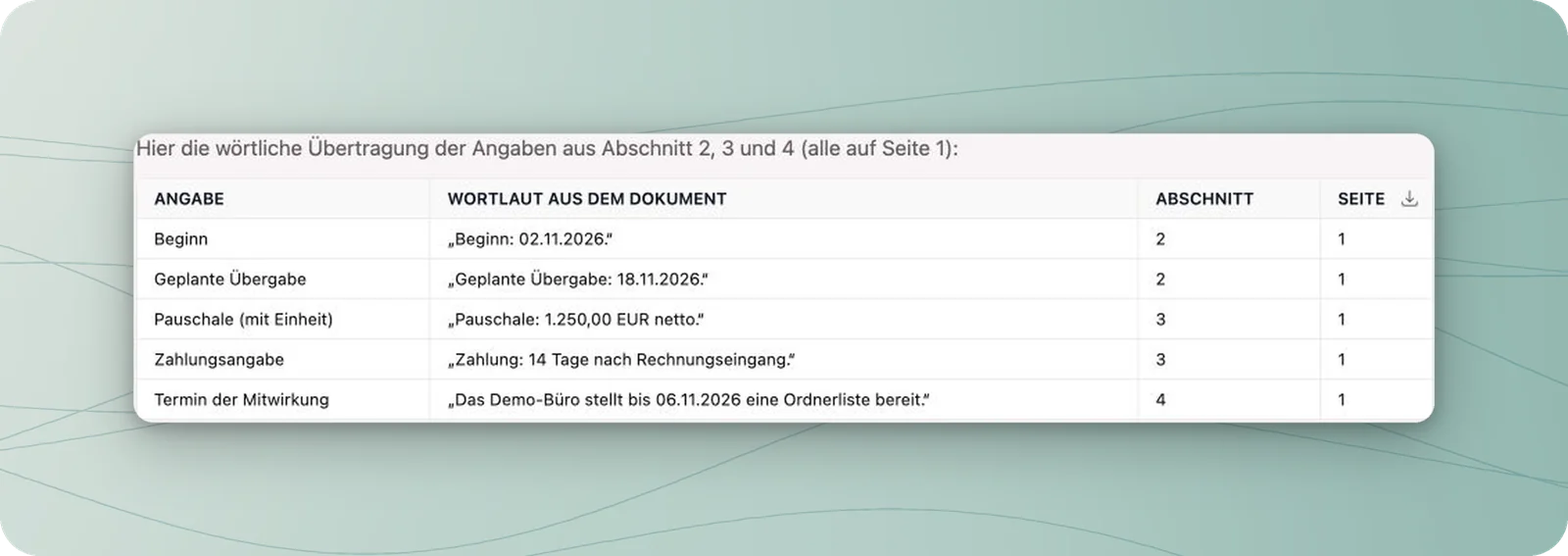Image resolution: width=1568 pixels, height=556 pixels.
Task: Click the quote „Beginn: 02.11.2026."
Action: click(x=530, y=239)
